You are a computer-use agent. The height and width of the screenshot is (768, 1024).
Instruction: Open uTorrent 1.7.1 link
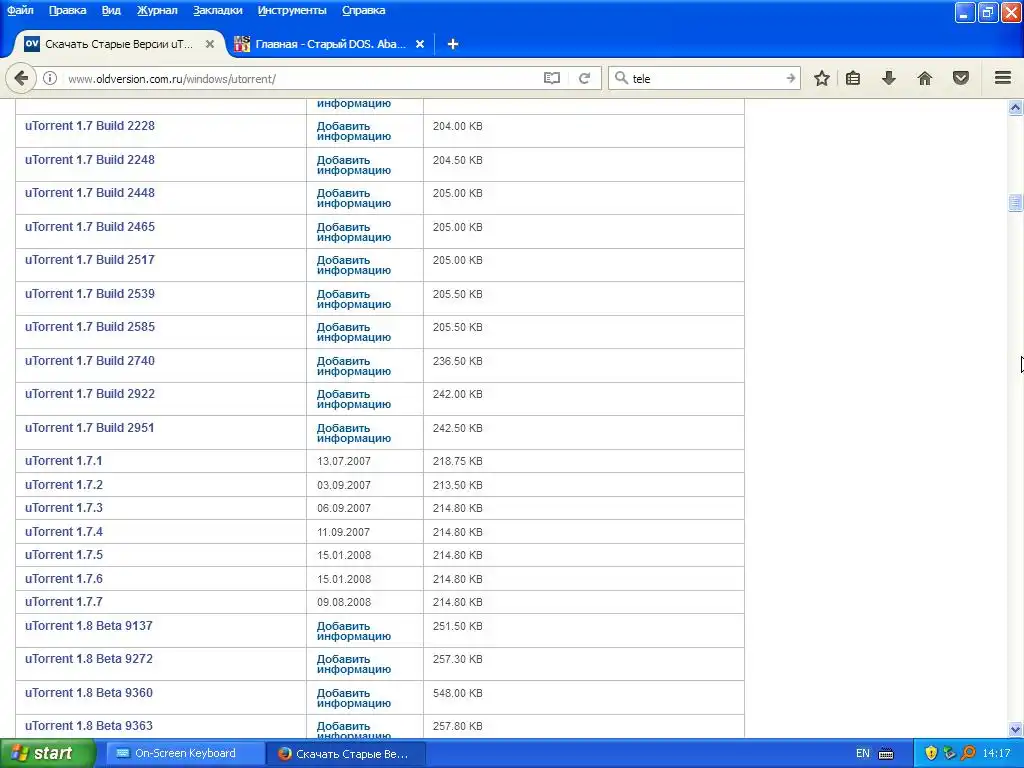(x=63, y=461)
